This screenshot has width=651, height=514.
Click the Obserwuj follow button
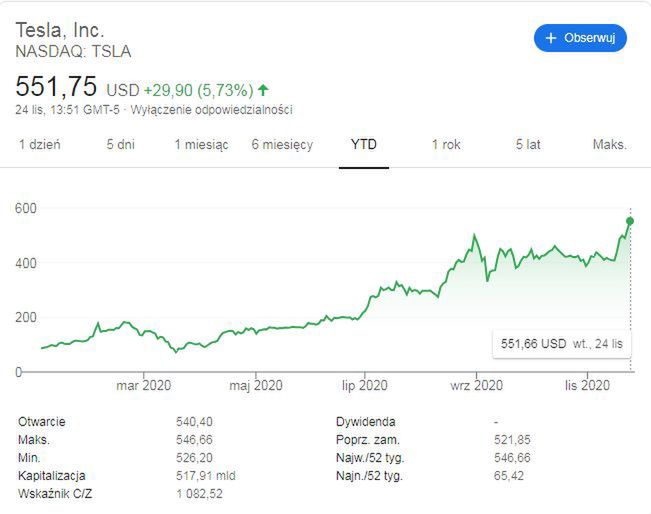click(x=580, y=38)
